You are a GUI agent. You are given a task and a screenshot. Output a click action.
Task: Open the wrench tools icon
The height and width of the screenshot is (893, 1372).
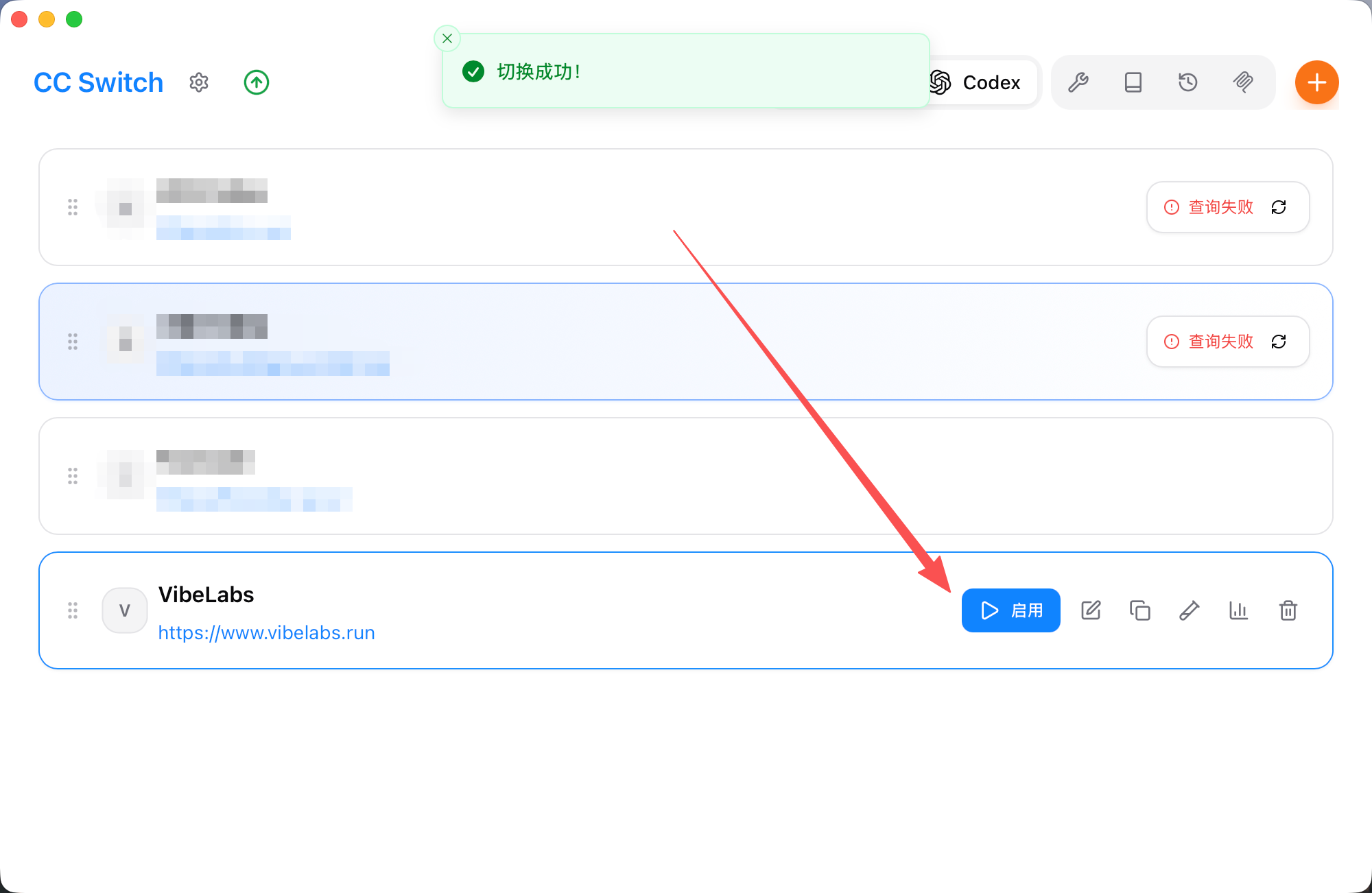tap(1078, 82)
